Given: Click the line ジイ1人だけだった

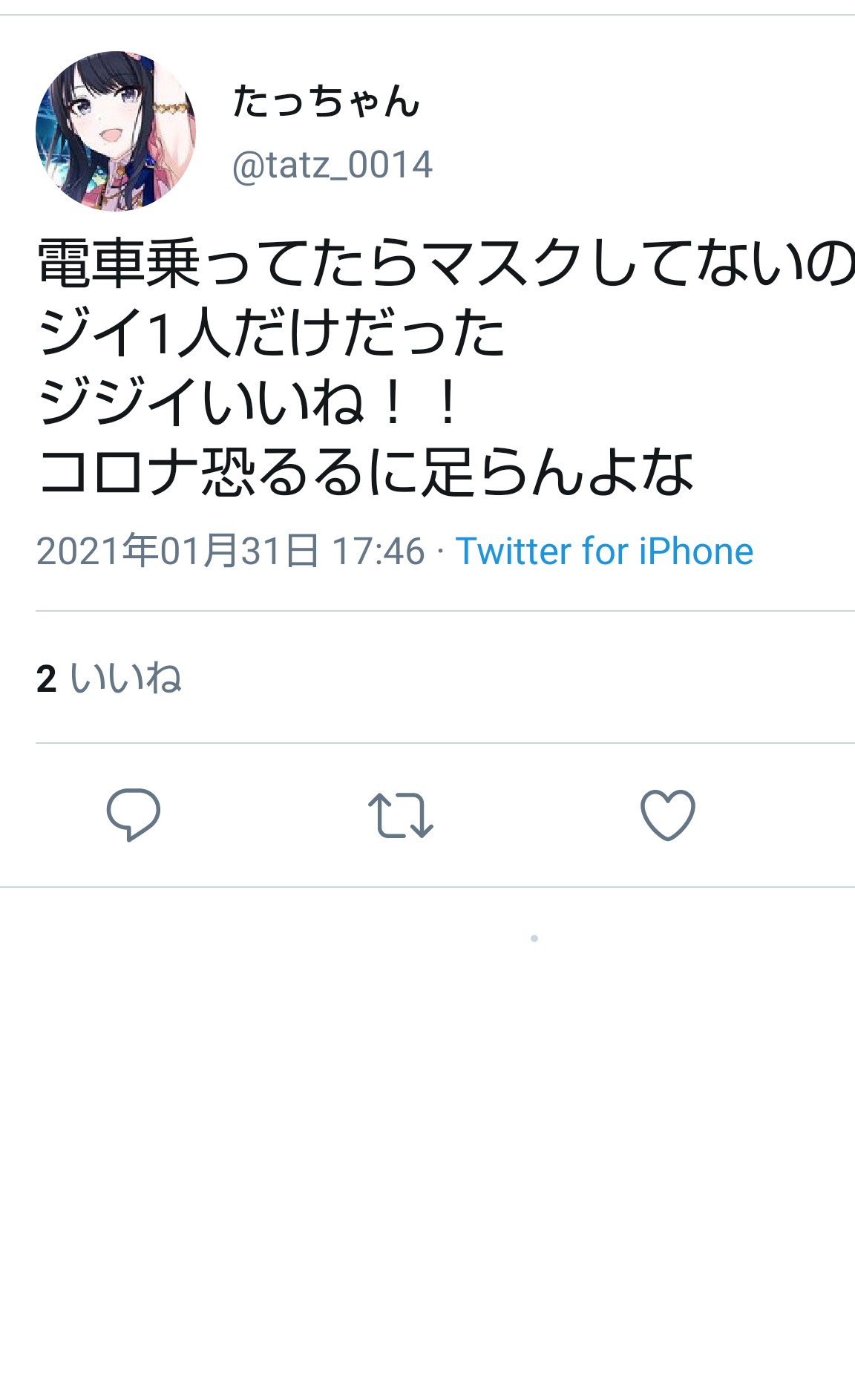Looking at the screenshot, I should (x=272, y=333).
